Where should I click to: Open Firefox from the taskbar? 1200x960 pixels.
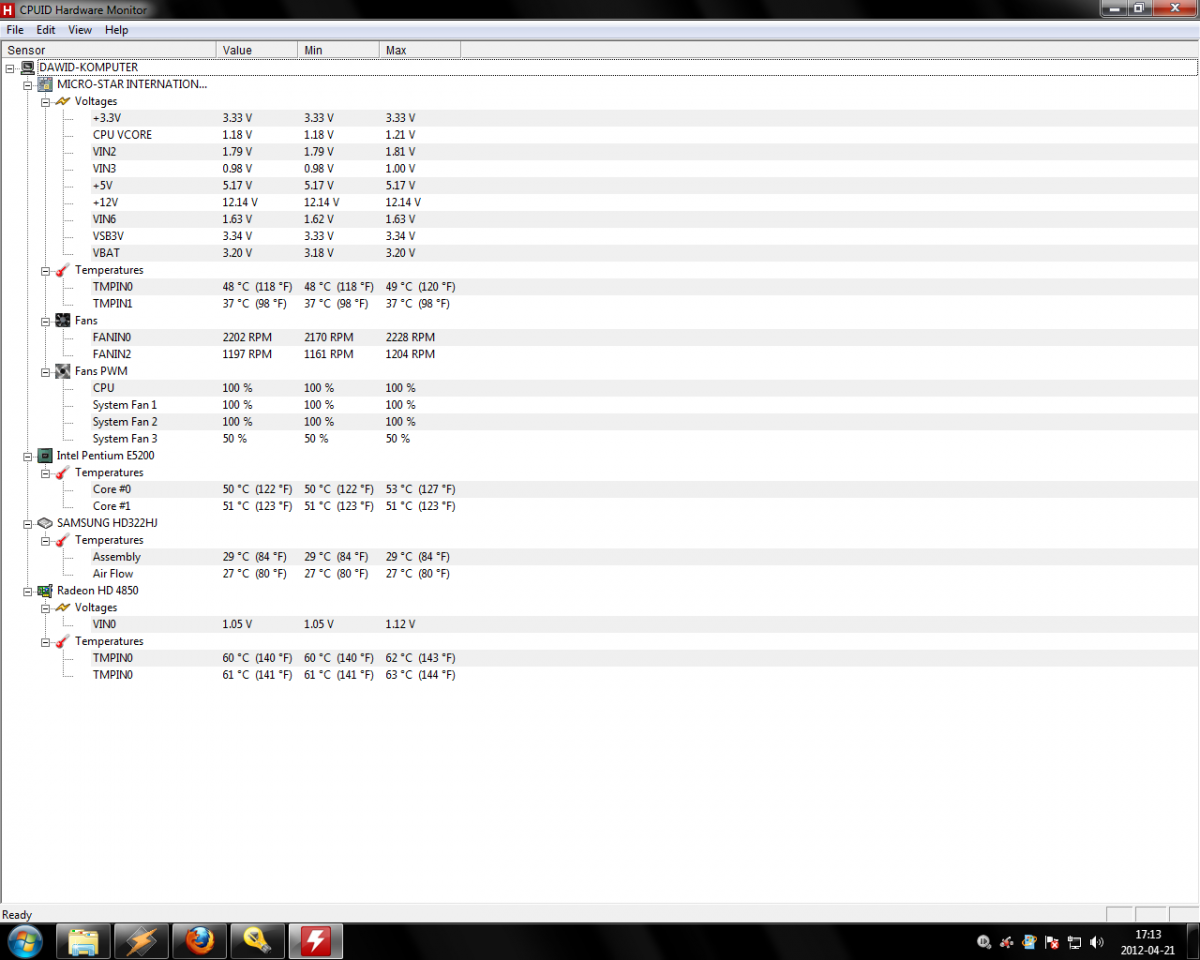(x=200, y=941)
